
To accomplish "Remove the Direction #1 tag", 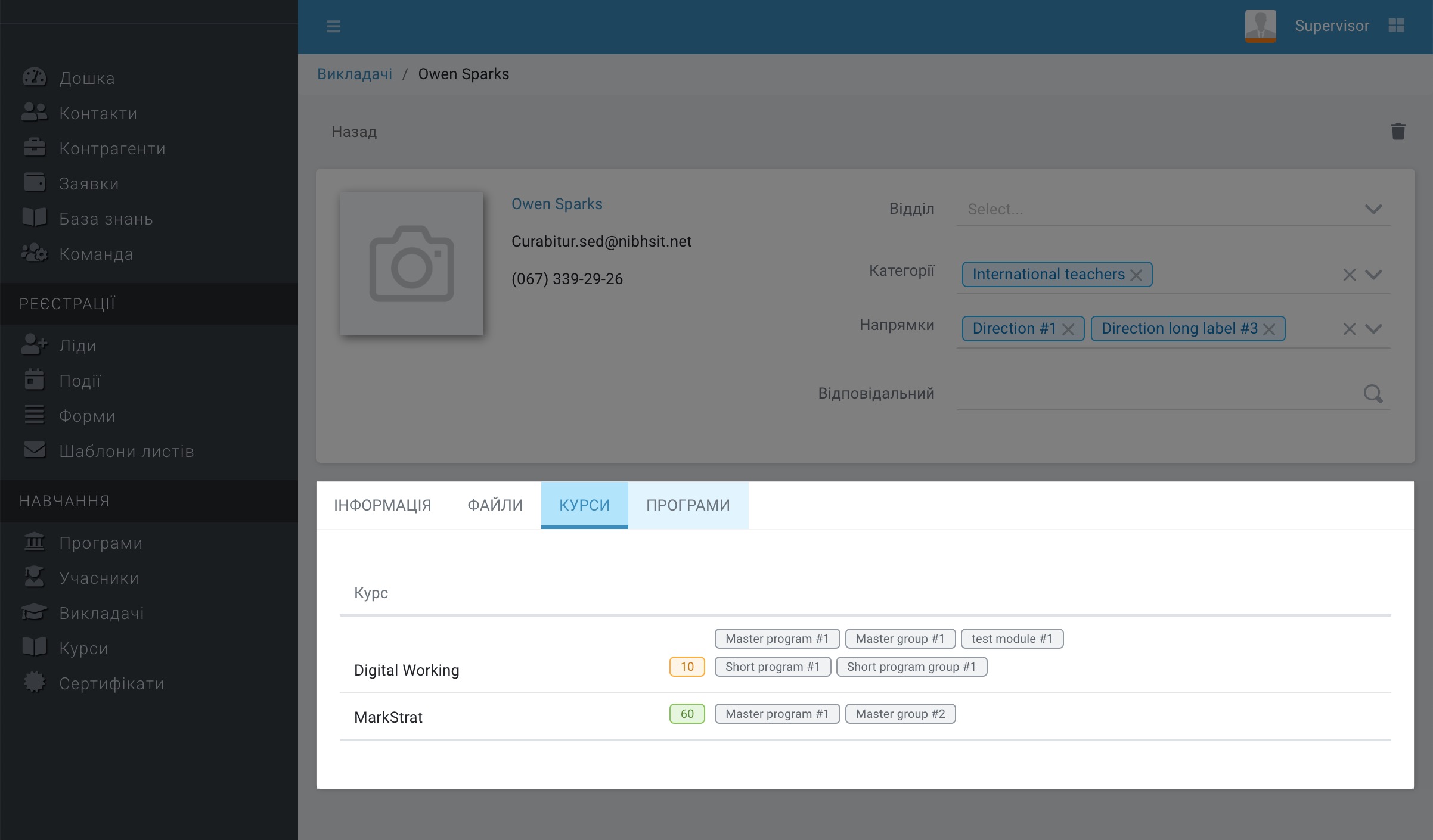I will tap(1068, 329).
